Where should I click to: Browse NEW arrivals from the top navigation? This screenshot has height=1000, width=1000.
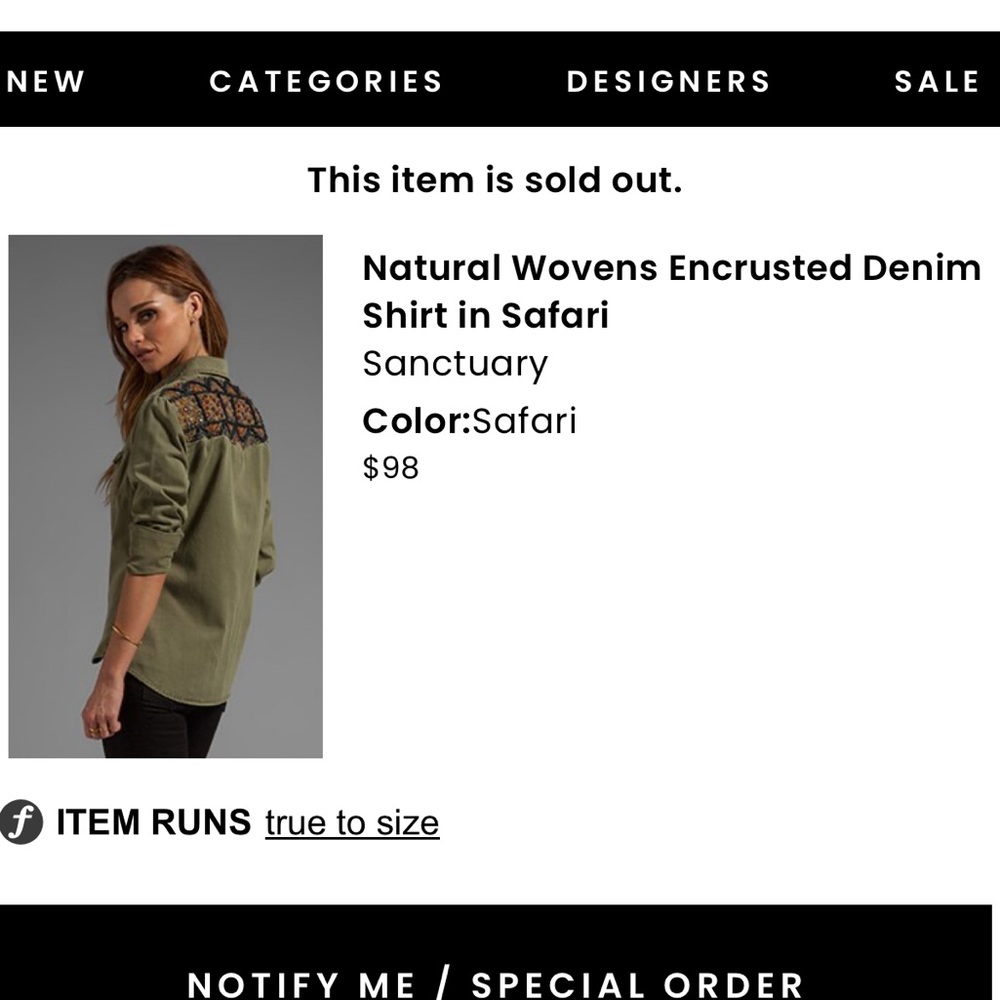pos(45,81)
